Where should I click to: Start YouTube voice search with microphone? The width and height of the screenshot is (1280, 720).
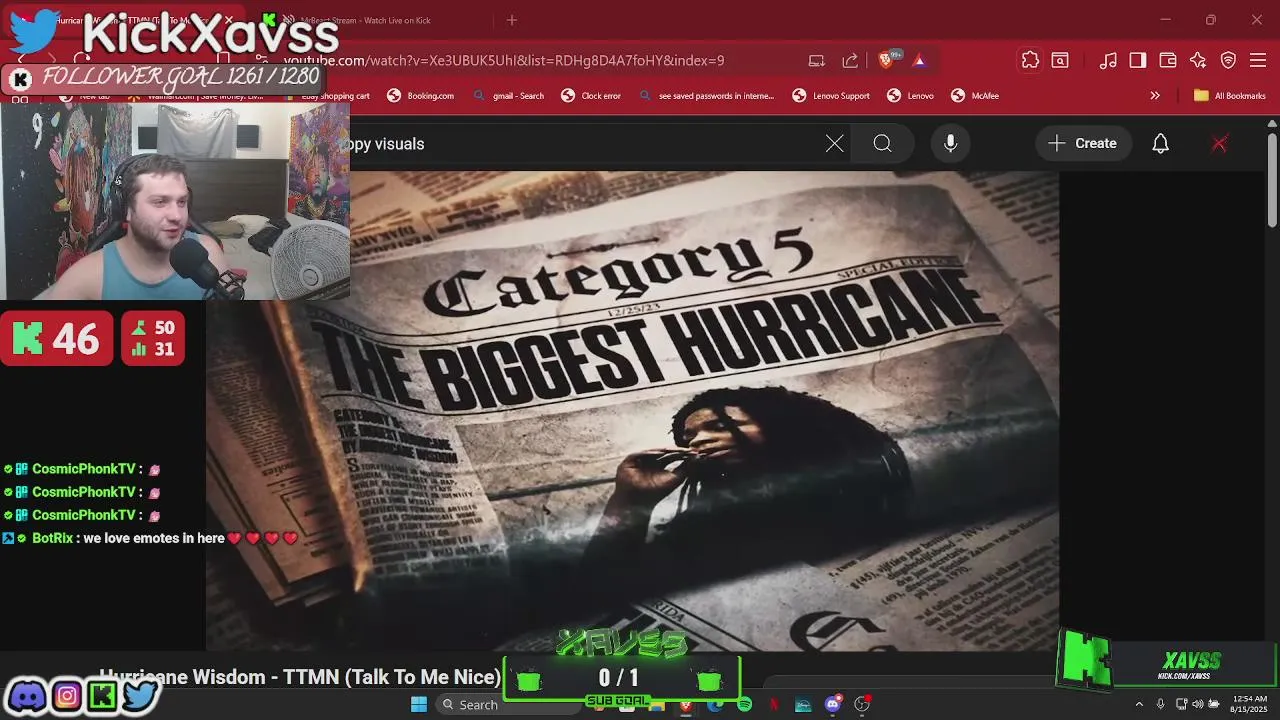(x=950, y=144)
